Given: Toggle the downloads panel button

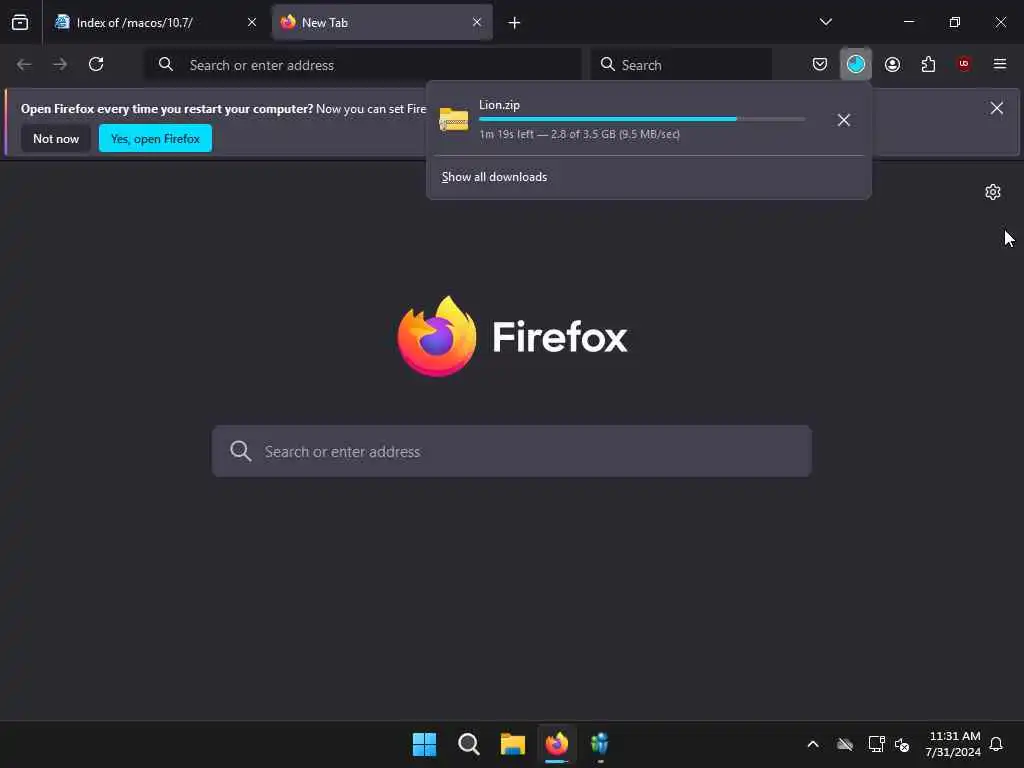Looking at the screenshot, I should pyautogui.click(x=856, y=64).
